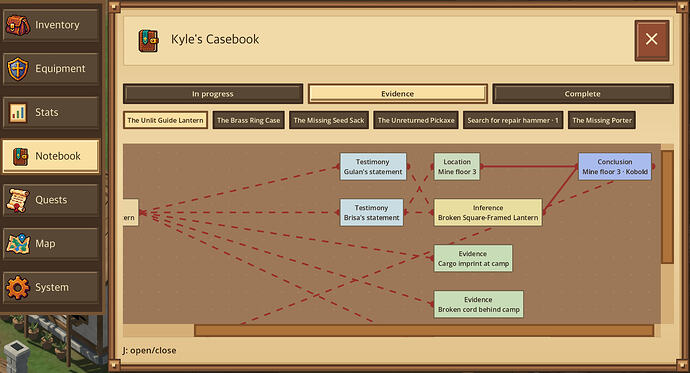690x373 pixels.
Task: Click the vertical scrollbar beside the board
Action: click(x=668, y=207)
